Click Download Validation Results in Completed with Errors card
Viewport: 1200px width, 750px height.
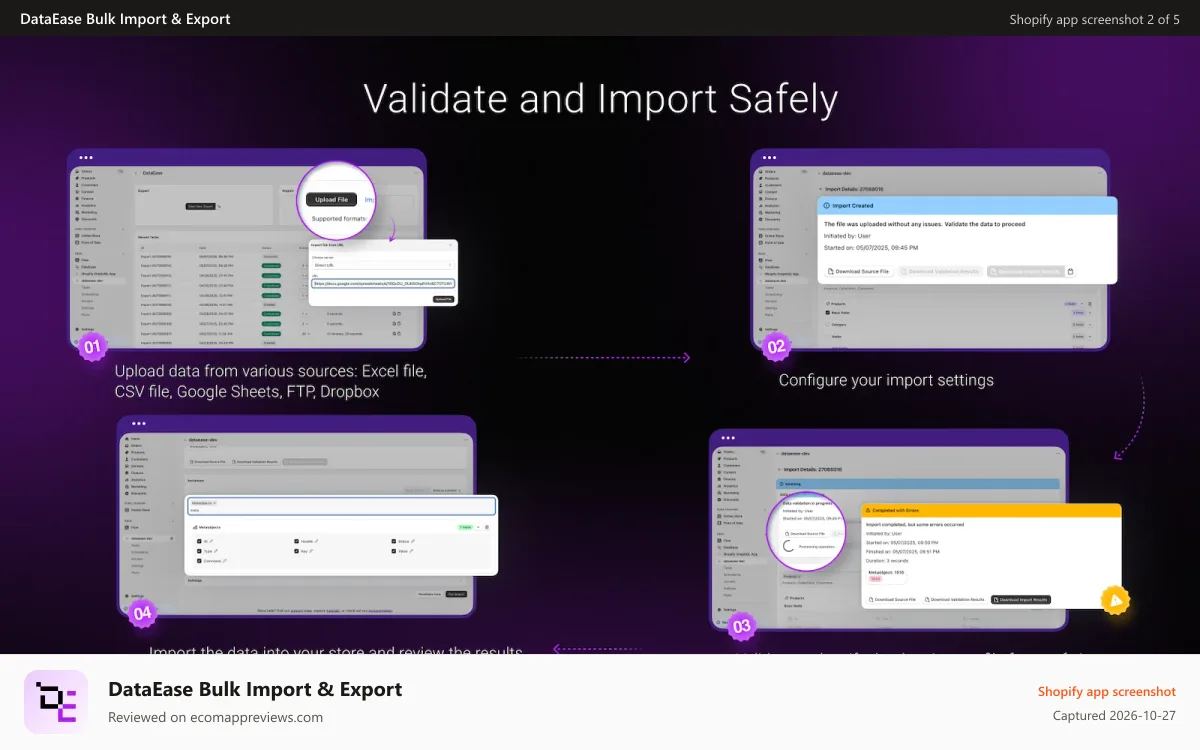pyautogui.click(x=955, y=600)
